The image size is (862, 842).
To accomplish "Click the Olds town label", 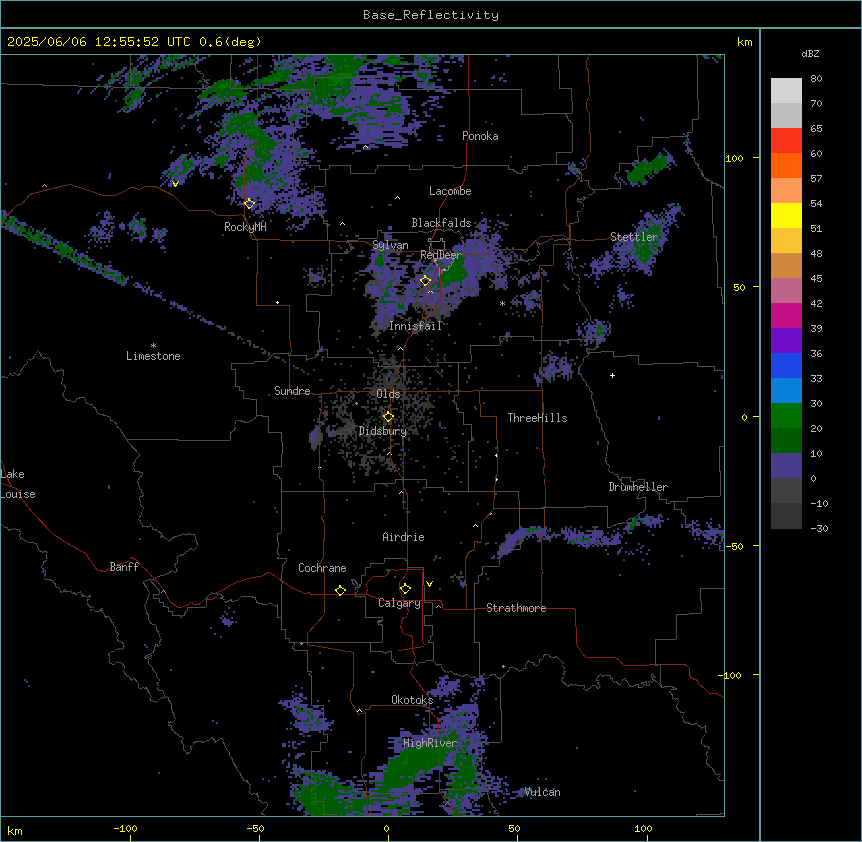I will [388, 394].
